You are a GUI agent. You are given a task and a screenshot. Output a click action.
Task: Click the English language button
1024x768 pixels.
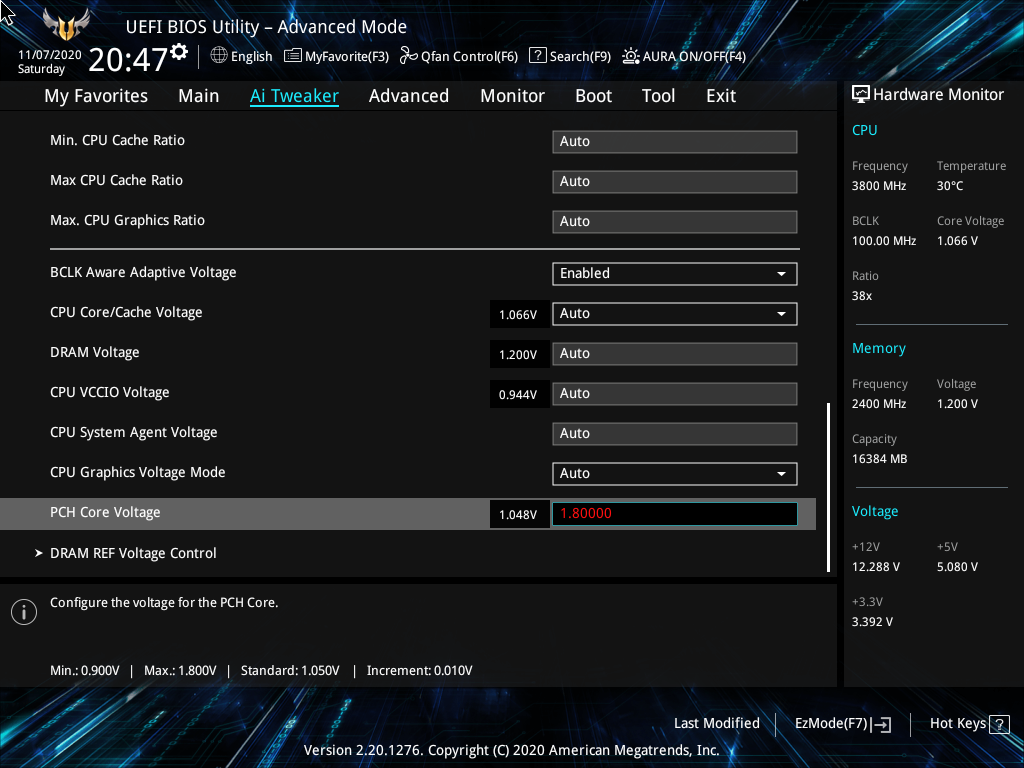pos(242,56)
